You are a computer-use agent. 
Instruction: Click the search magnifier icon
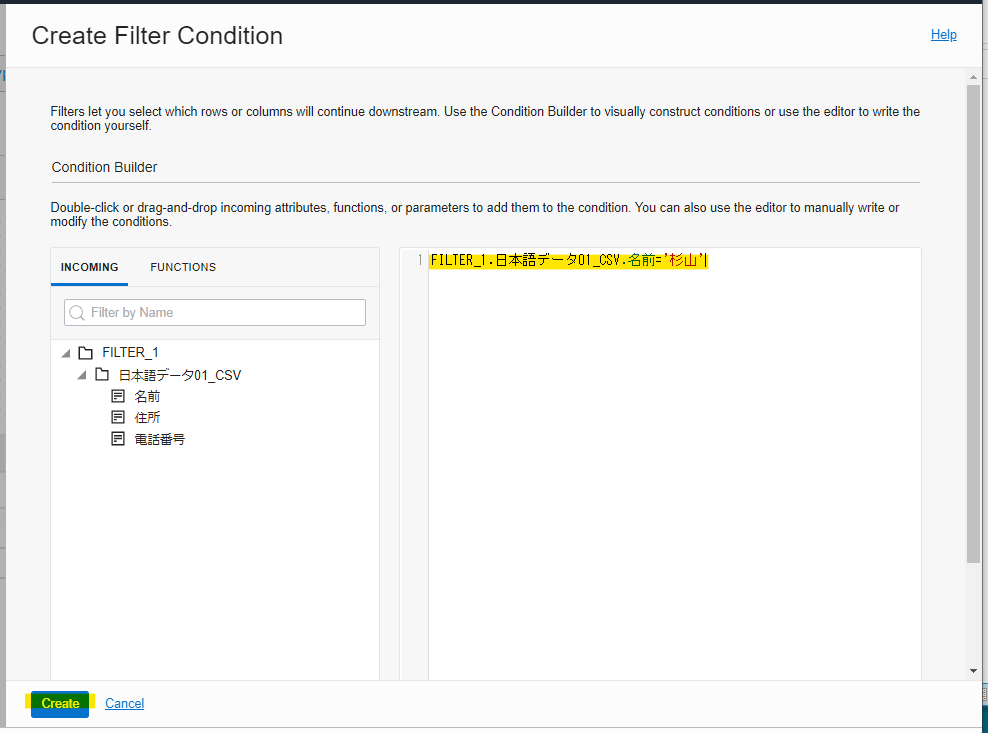77,313
